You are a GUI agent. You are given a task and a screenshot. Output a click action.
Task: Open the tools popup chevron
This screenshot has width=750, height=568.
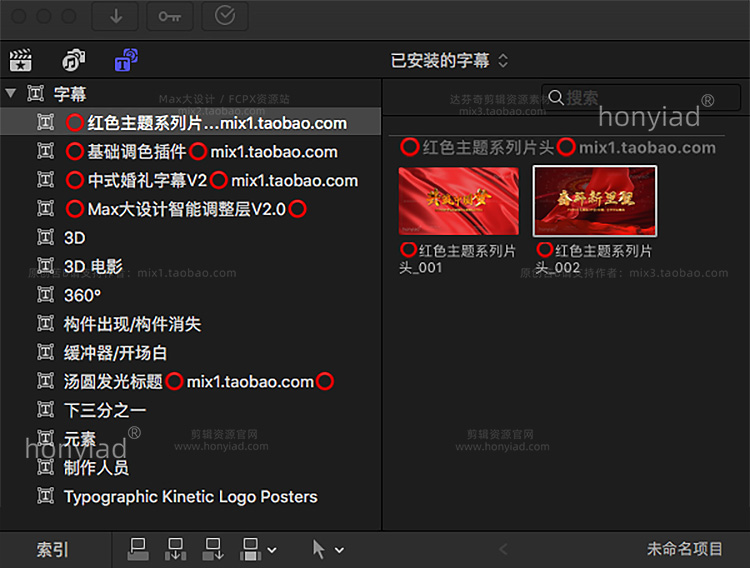point(339,550)
